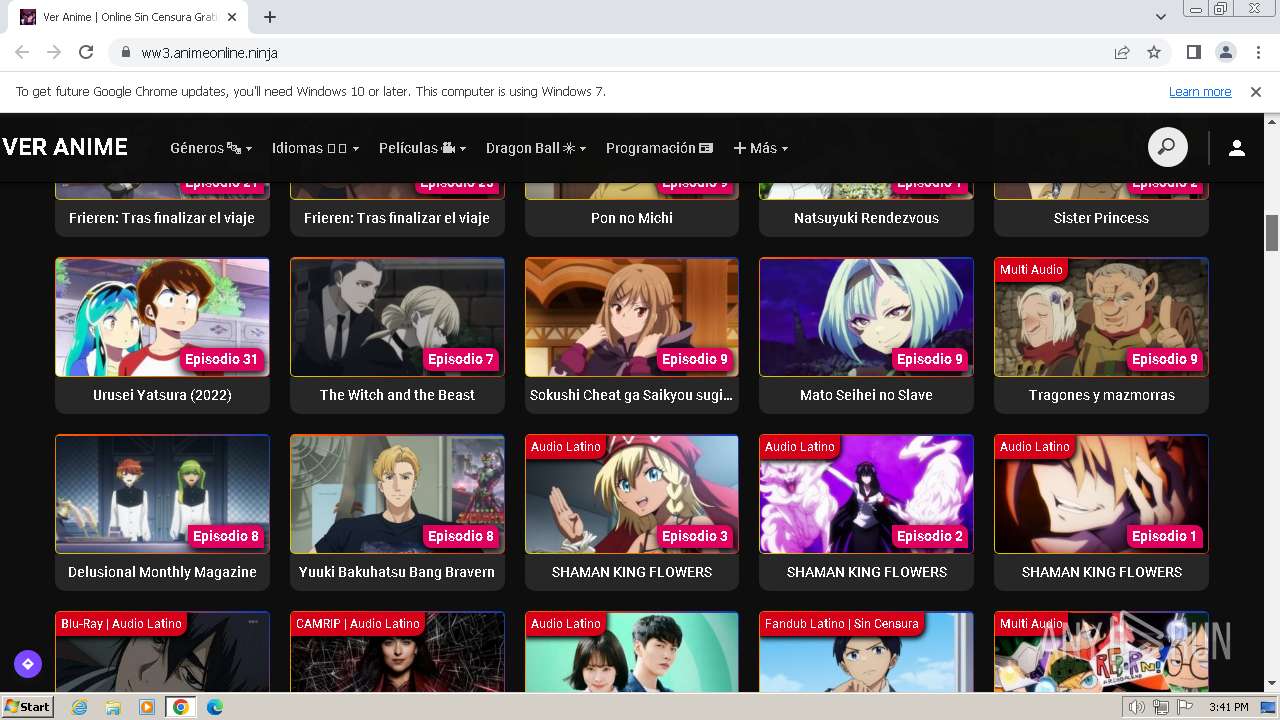View site lock security icon

126,52
